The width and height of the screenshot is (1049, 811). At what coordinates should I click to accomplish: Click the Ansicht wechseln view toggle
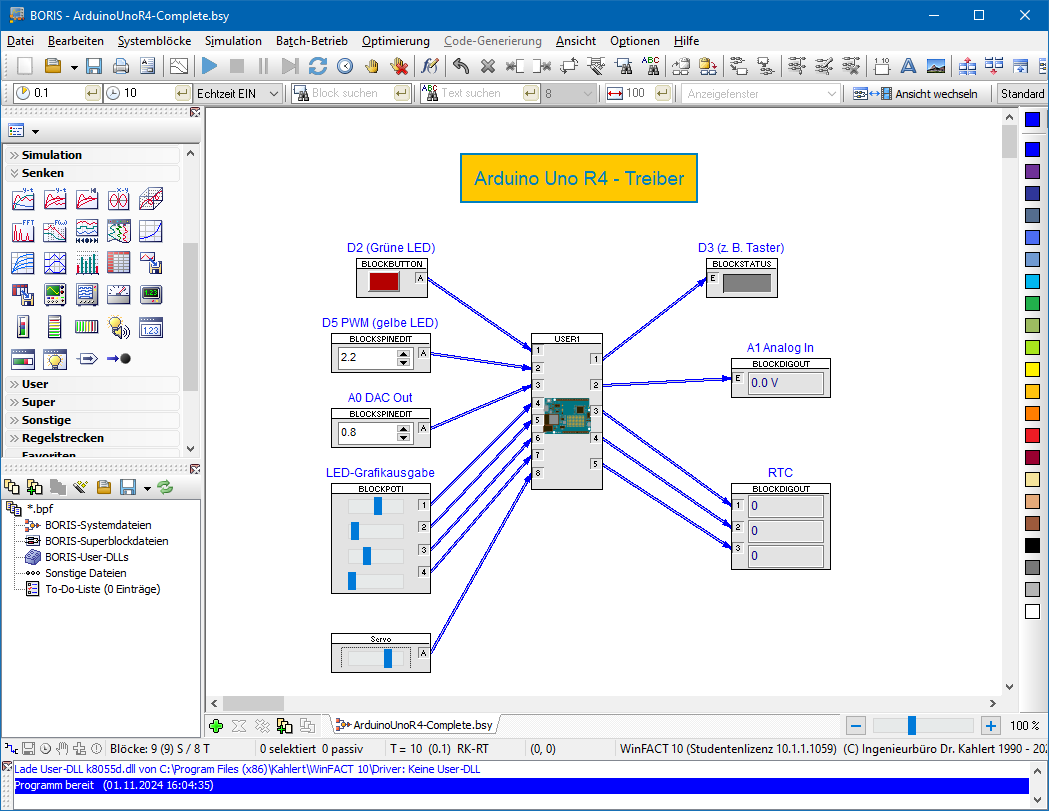[915, 94]
